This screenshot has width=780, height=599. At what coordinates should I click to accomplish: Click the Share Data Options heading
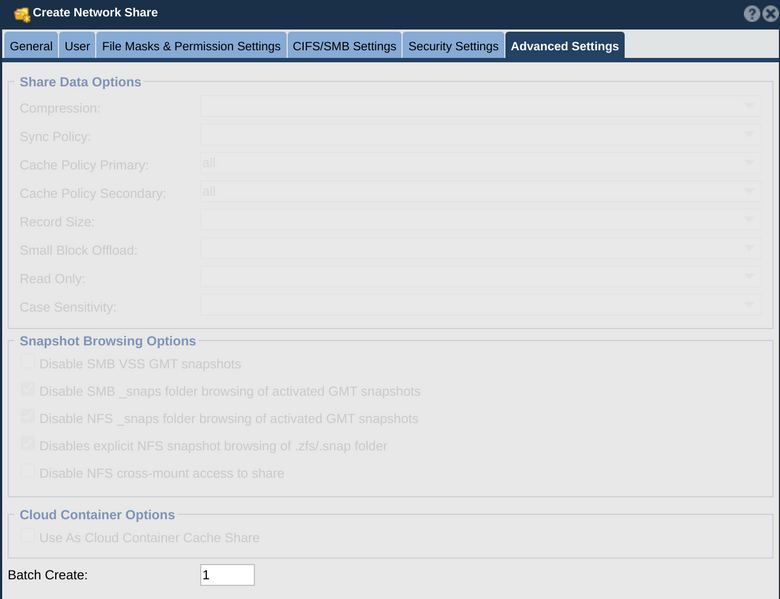tap(81, 82)
